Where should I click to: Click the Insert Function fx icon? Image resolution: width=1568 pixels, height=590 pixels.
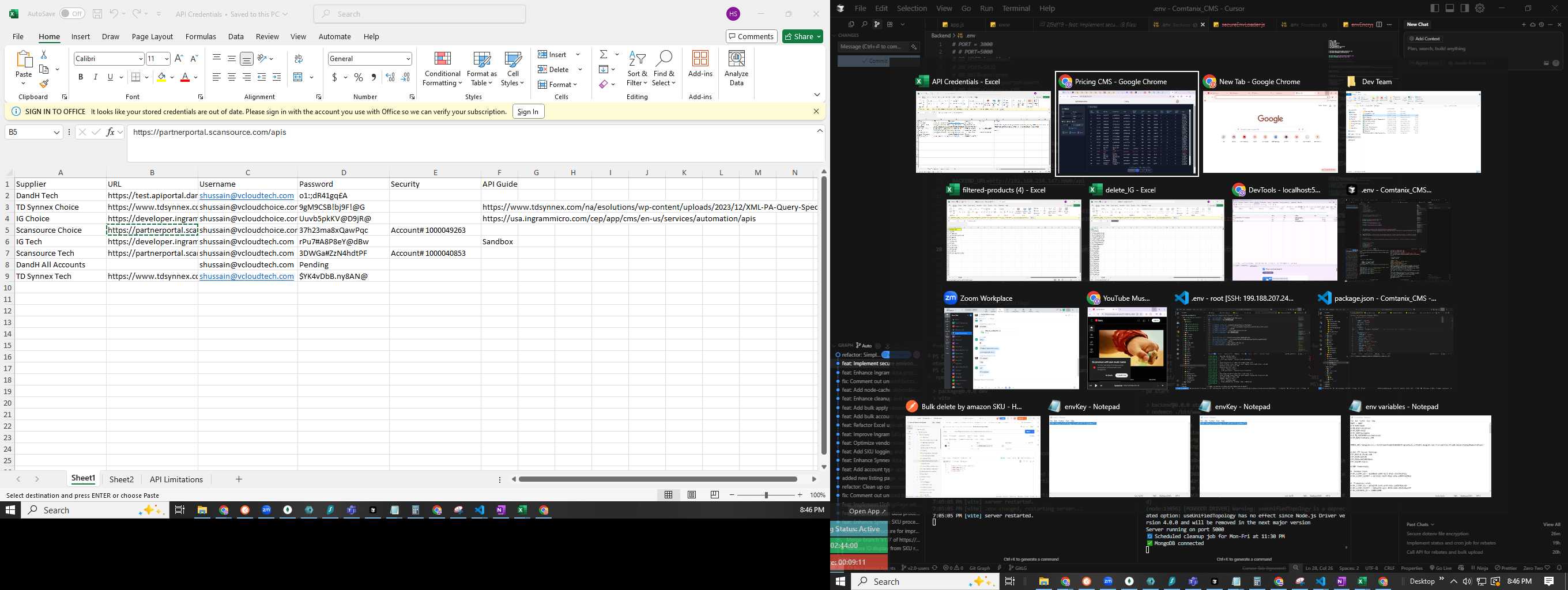[x=111, y=132]
